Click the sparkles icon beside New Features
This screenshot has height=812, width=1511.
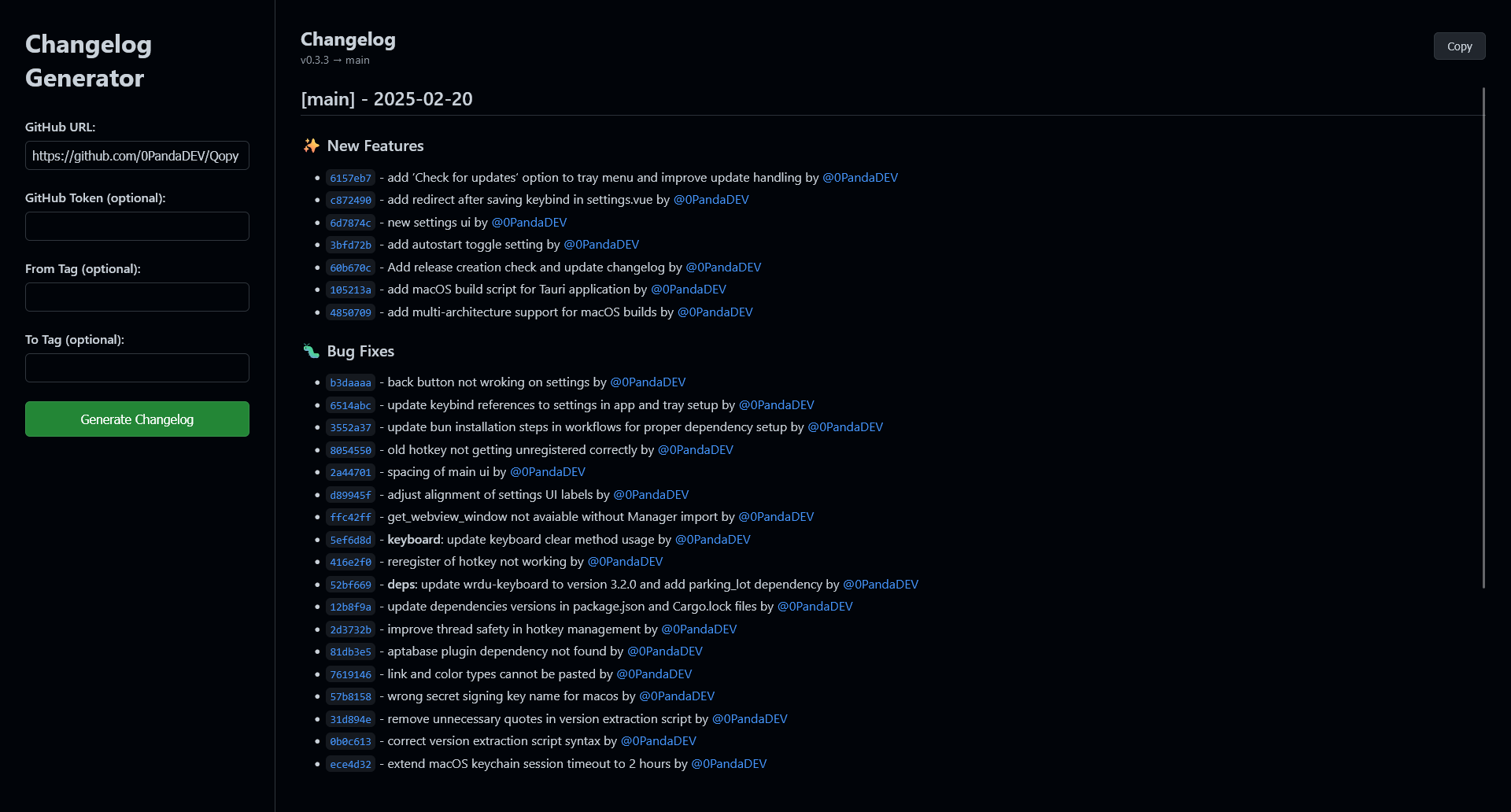[311, 146]
